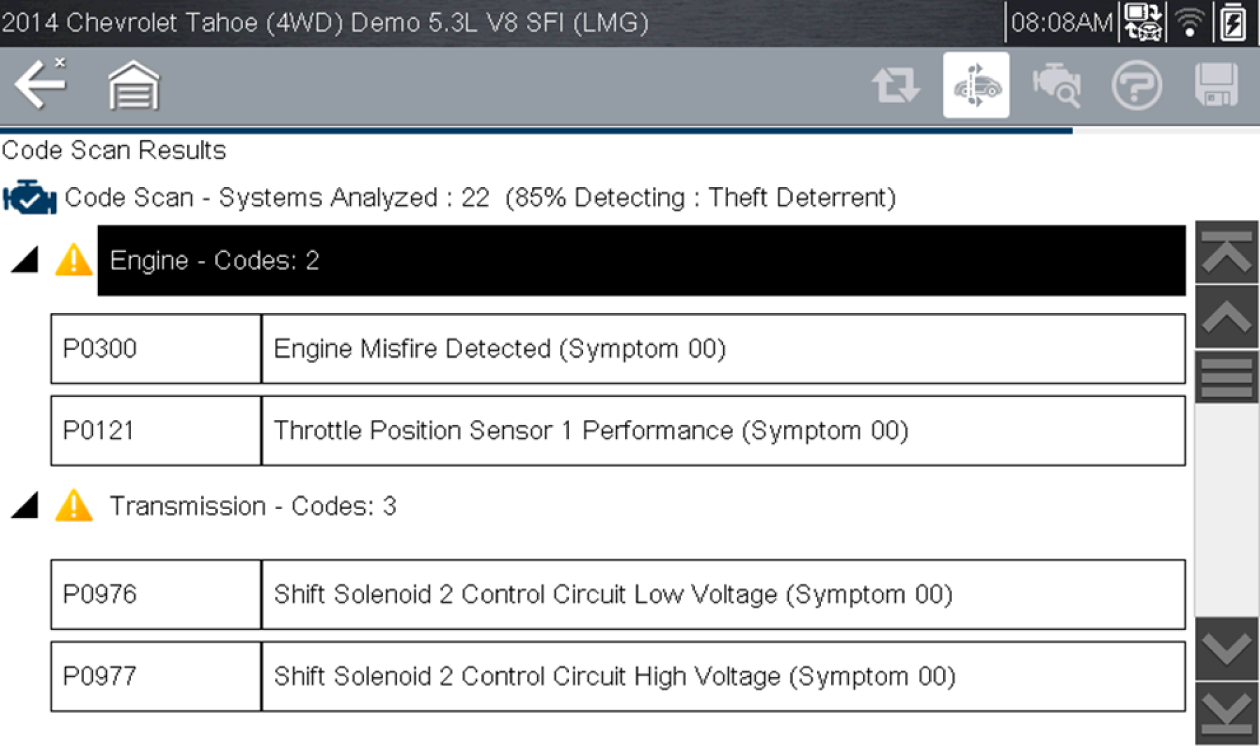Select the Engine - Codes: 2 header
The height and width of the screenshot is (756, 1260).
640,261
